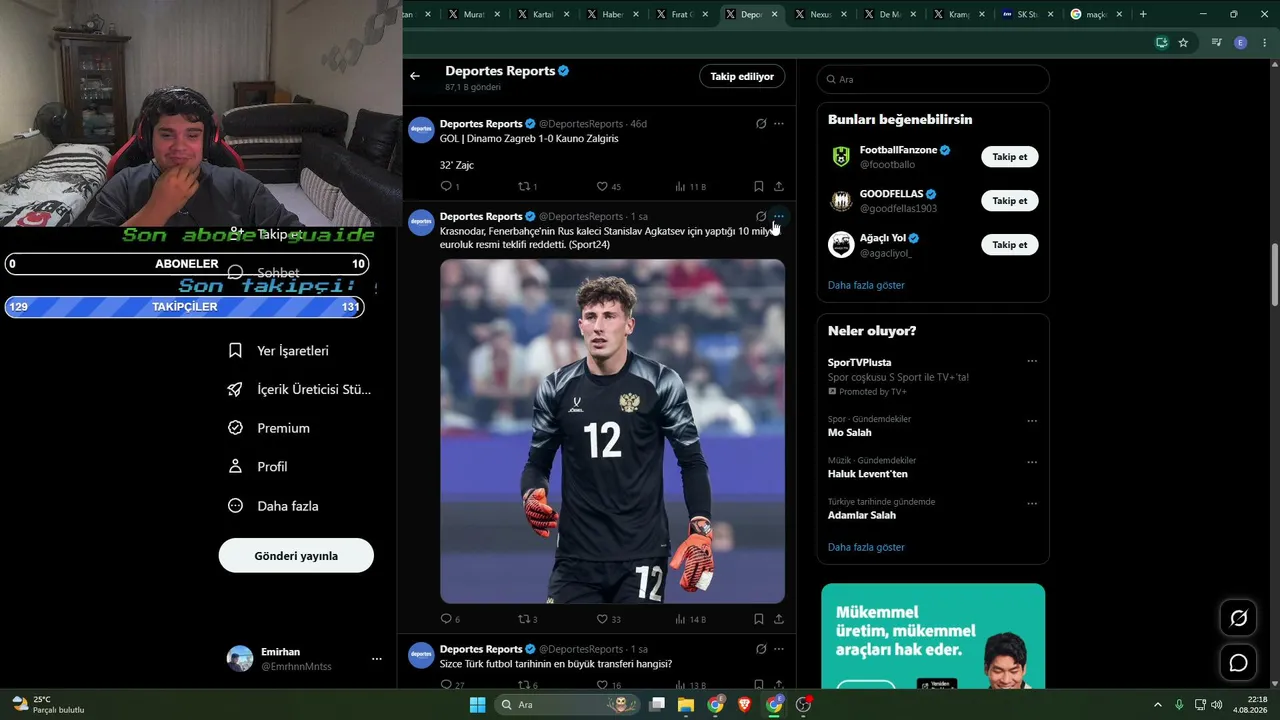Click the browser page vertical scrollbar
Viewport: 1280px width, 720px height.
[1274, 275]
